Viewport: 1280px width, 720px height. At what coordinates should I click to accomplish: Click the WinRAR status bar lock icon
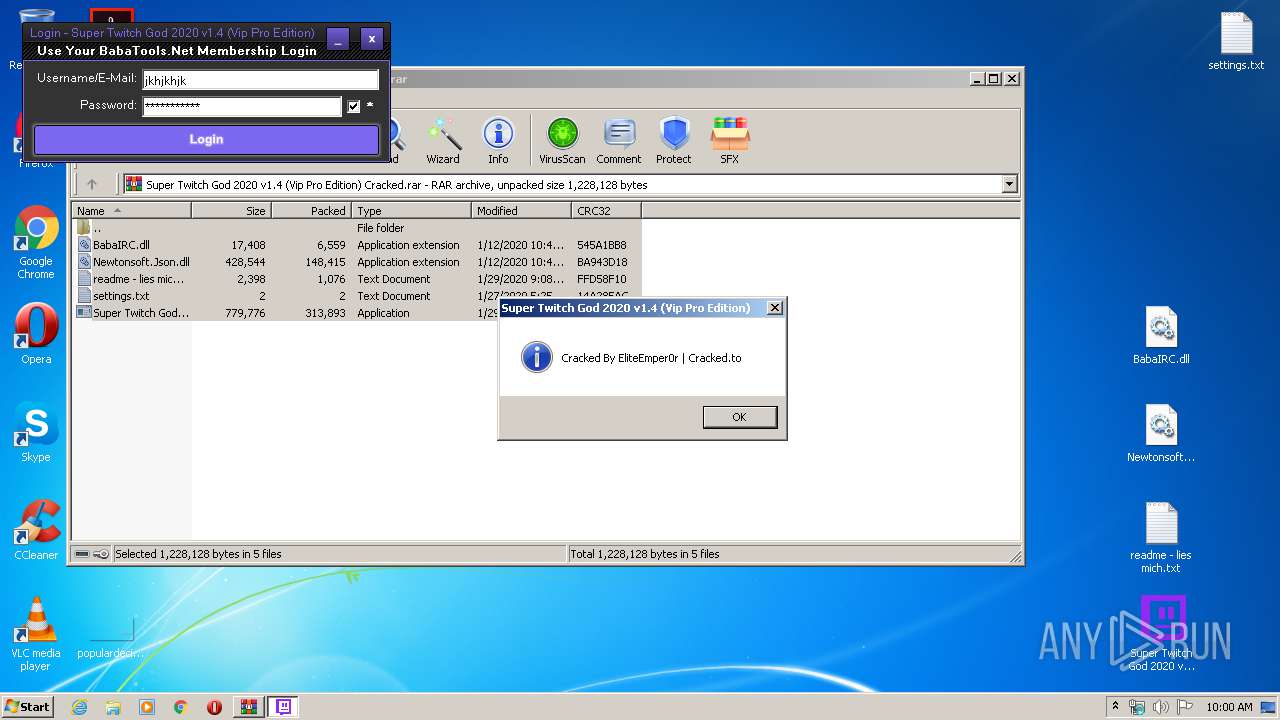101,554
